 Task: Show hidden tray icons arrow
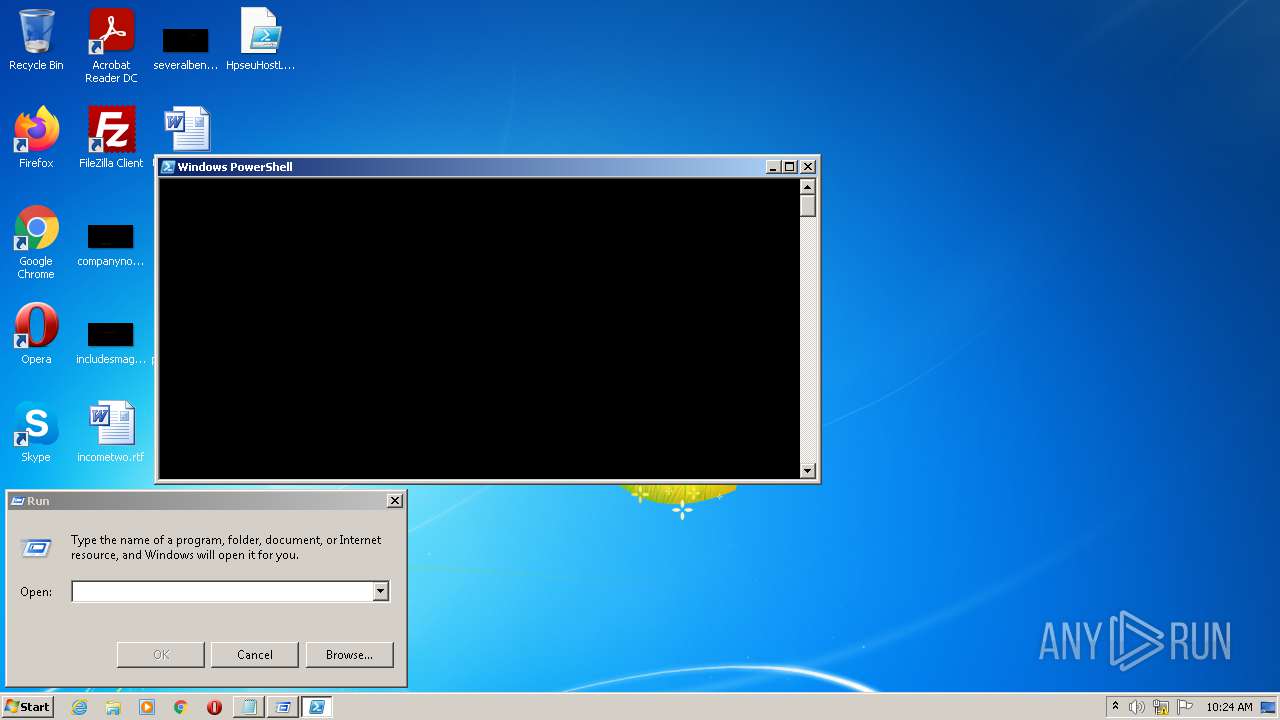[1115, 706]
